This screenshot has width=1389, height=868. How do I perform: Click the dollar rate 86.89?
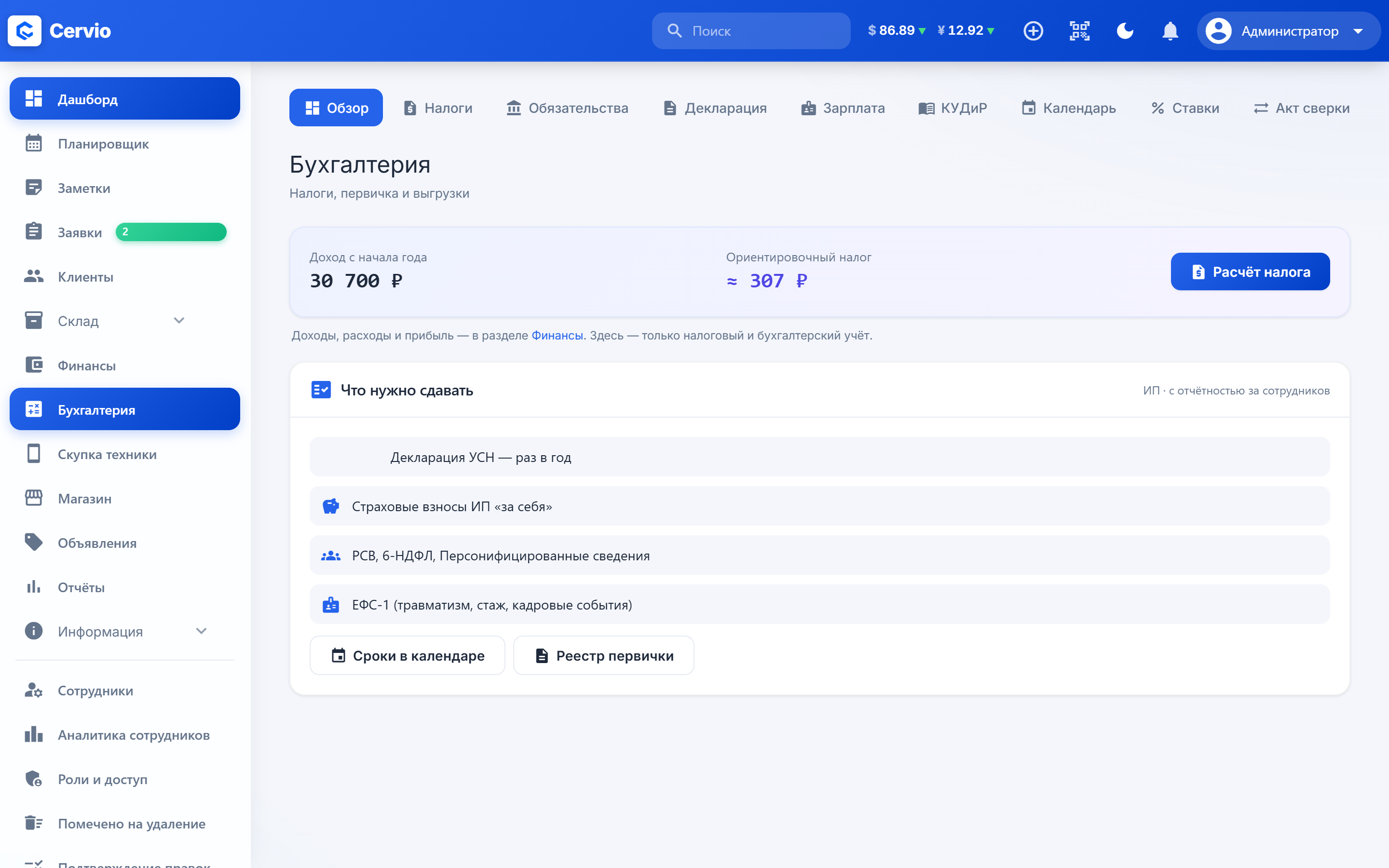tap(897, 30)
